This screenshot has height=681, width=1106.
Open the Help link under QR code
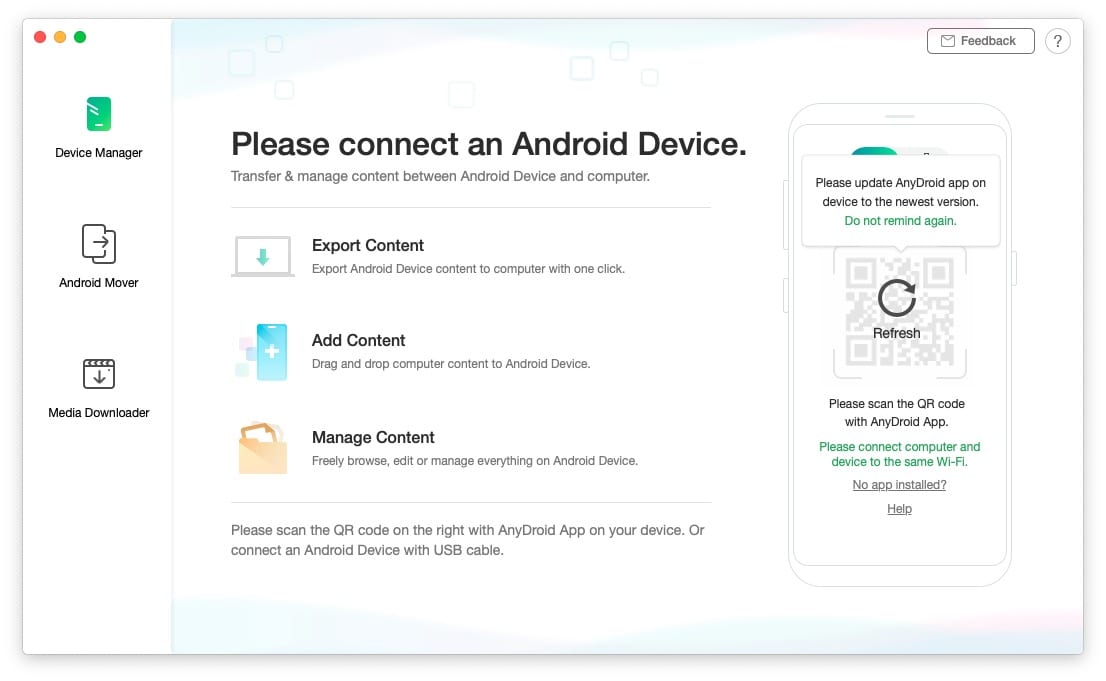(x=899, y=509)
